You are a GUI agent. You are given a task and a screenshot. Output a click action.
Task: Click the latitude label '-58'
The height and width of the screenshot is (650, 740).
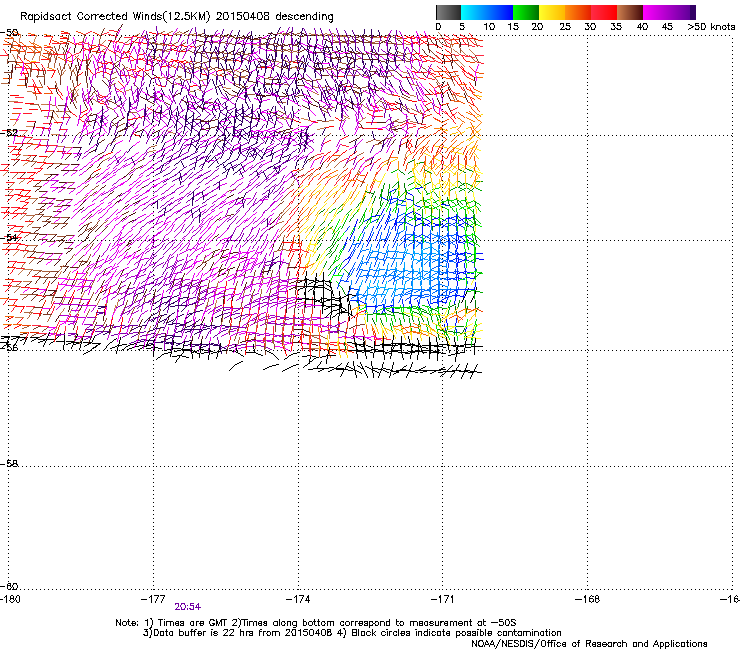click(x=9, y=464)
